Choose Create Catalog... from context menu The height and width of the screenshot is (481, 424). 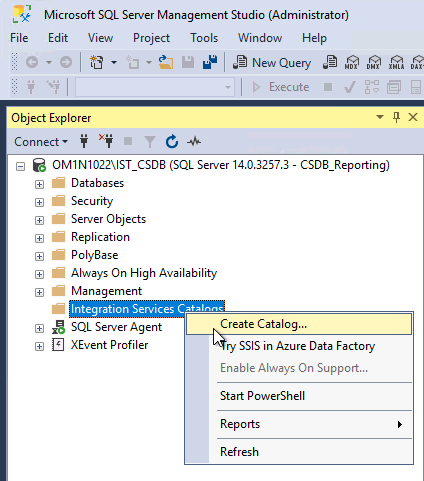coord(299,324)
